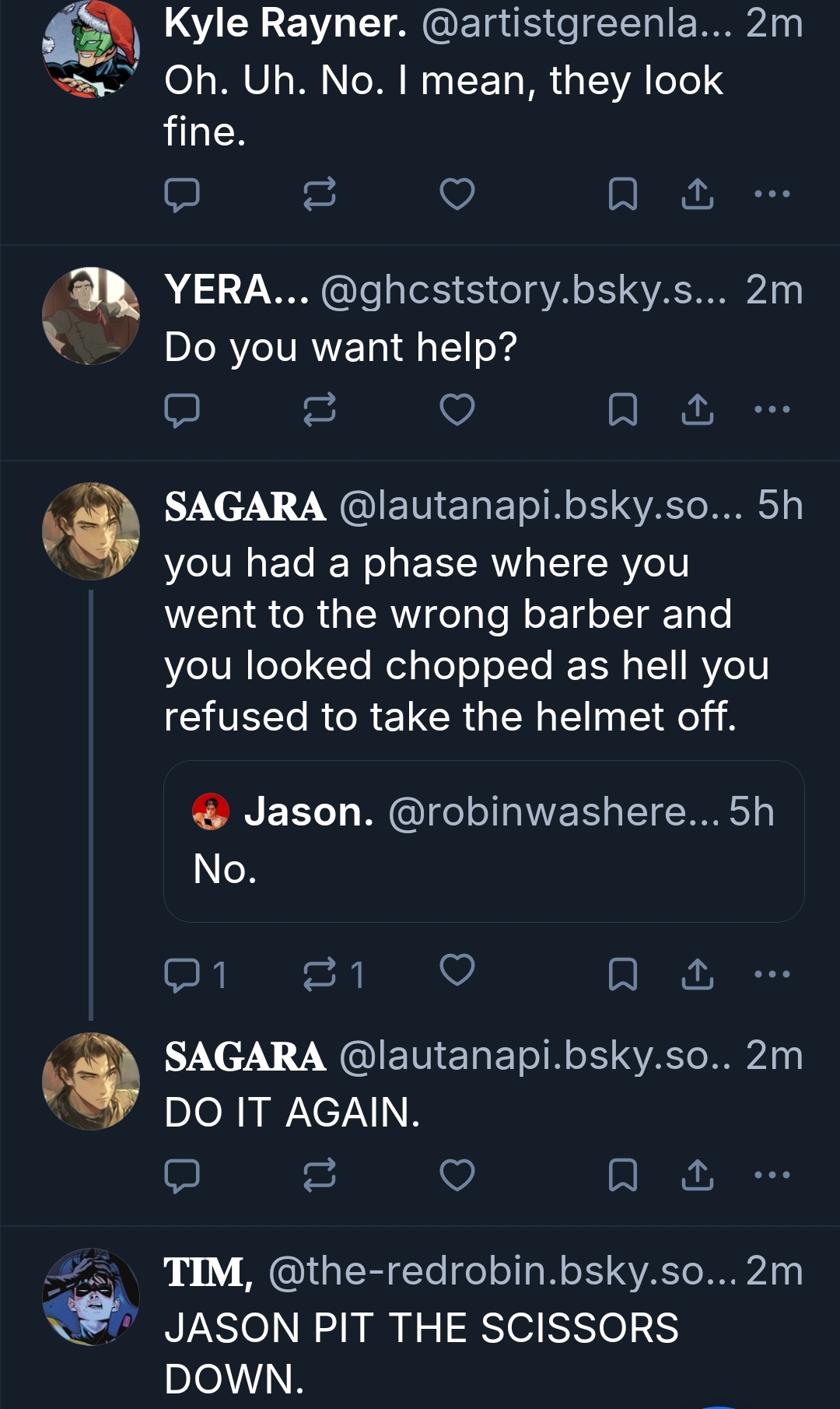Open Kyle Rayner's profile avatar
The image size is (840, 1409).
91,49
